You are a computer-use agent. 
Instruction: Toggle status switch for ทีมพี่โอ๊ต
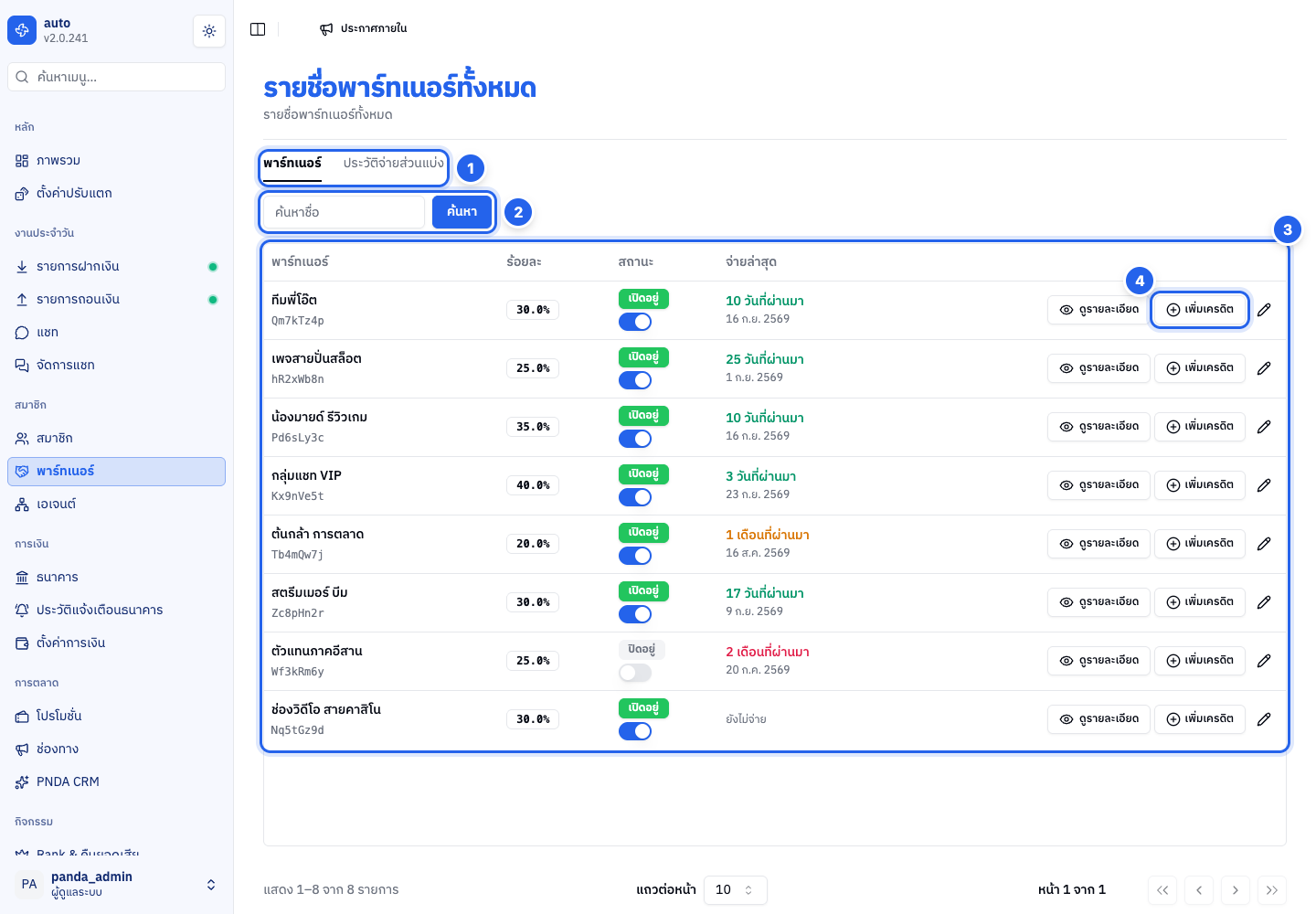(635, 322)
